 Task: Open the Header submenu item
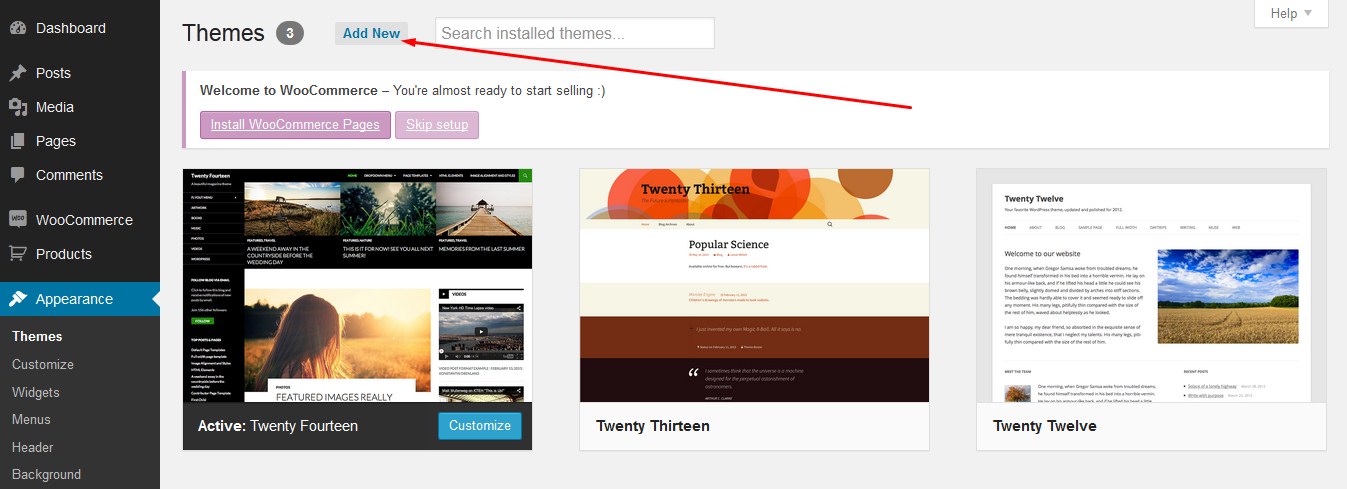(x=33, y=447)
